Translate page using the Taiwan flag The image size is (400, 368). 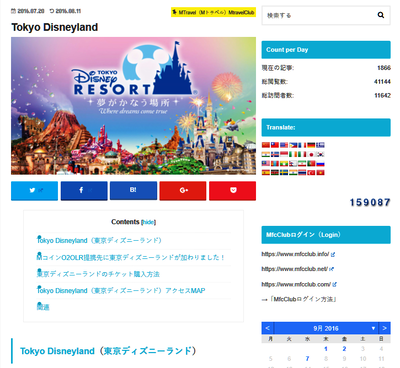point(275,145)
